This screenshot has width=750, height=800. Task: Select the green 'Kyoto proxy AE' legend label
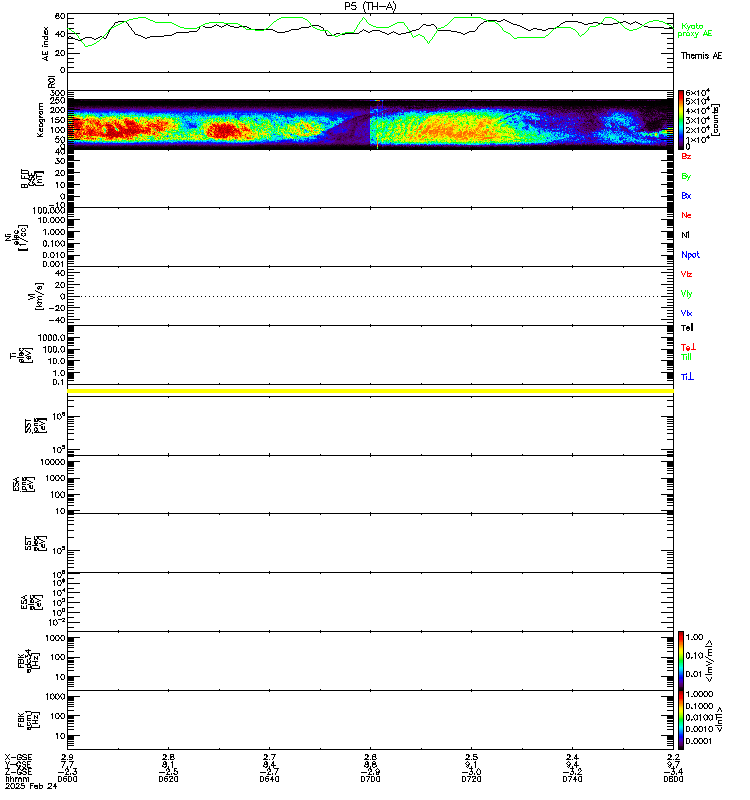point(694,30)
